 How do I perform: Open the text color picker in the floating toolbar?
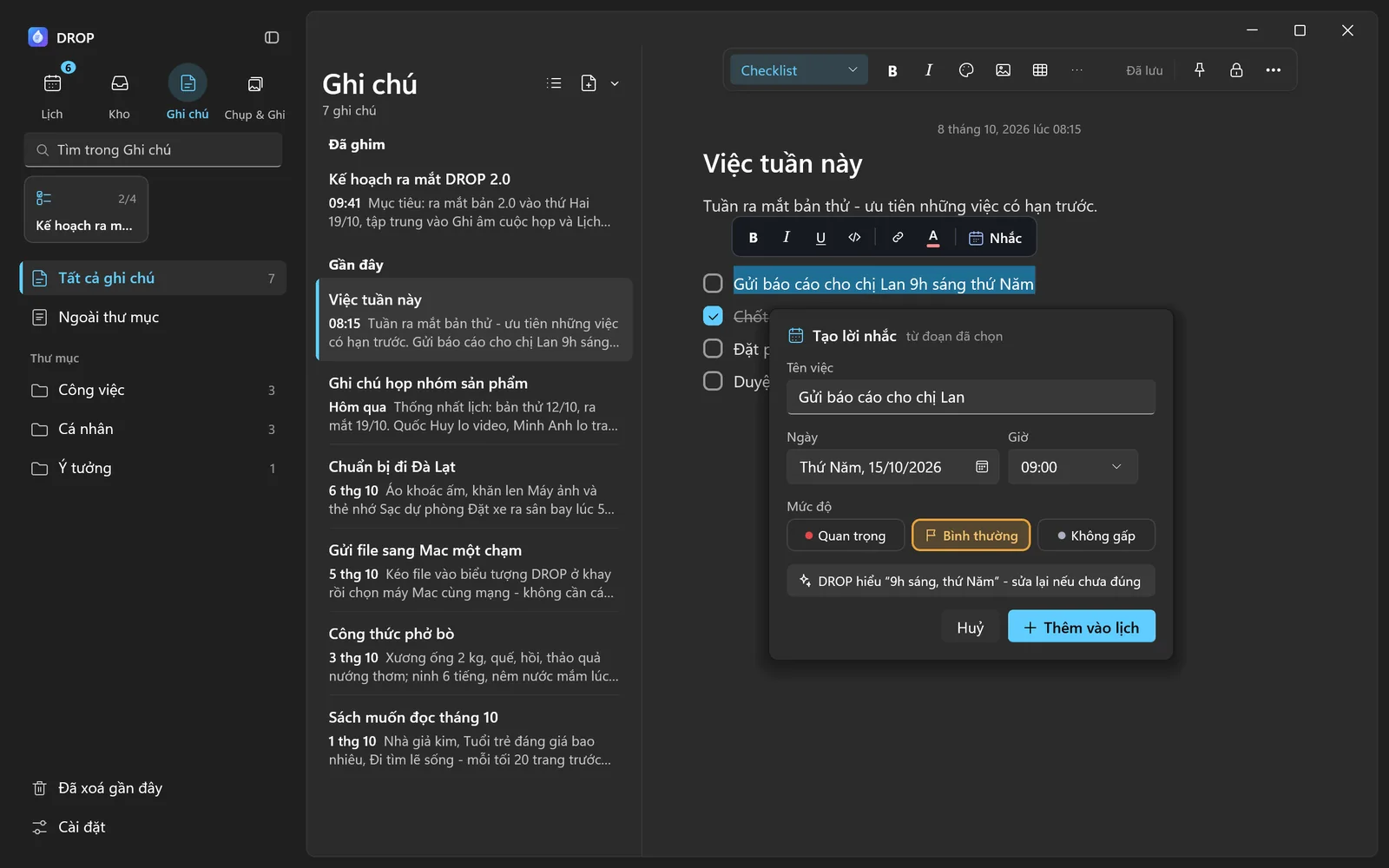point(933,237)
